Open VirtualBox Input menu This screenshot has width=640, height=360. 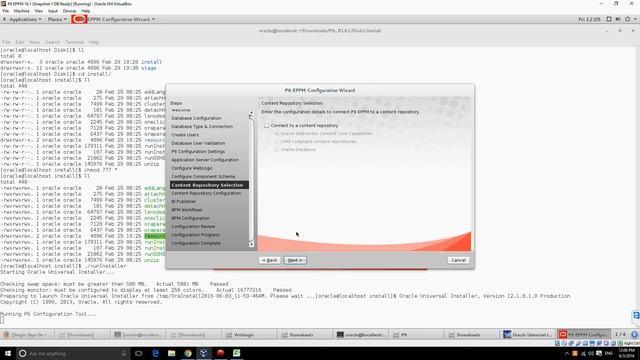(x=53, y=11)
